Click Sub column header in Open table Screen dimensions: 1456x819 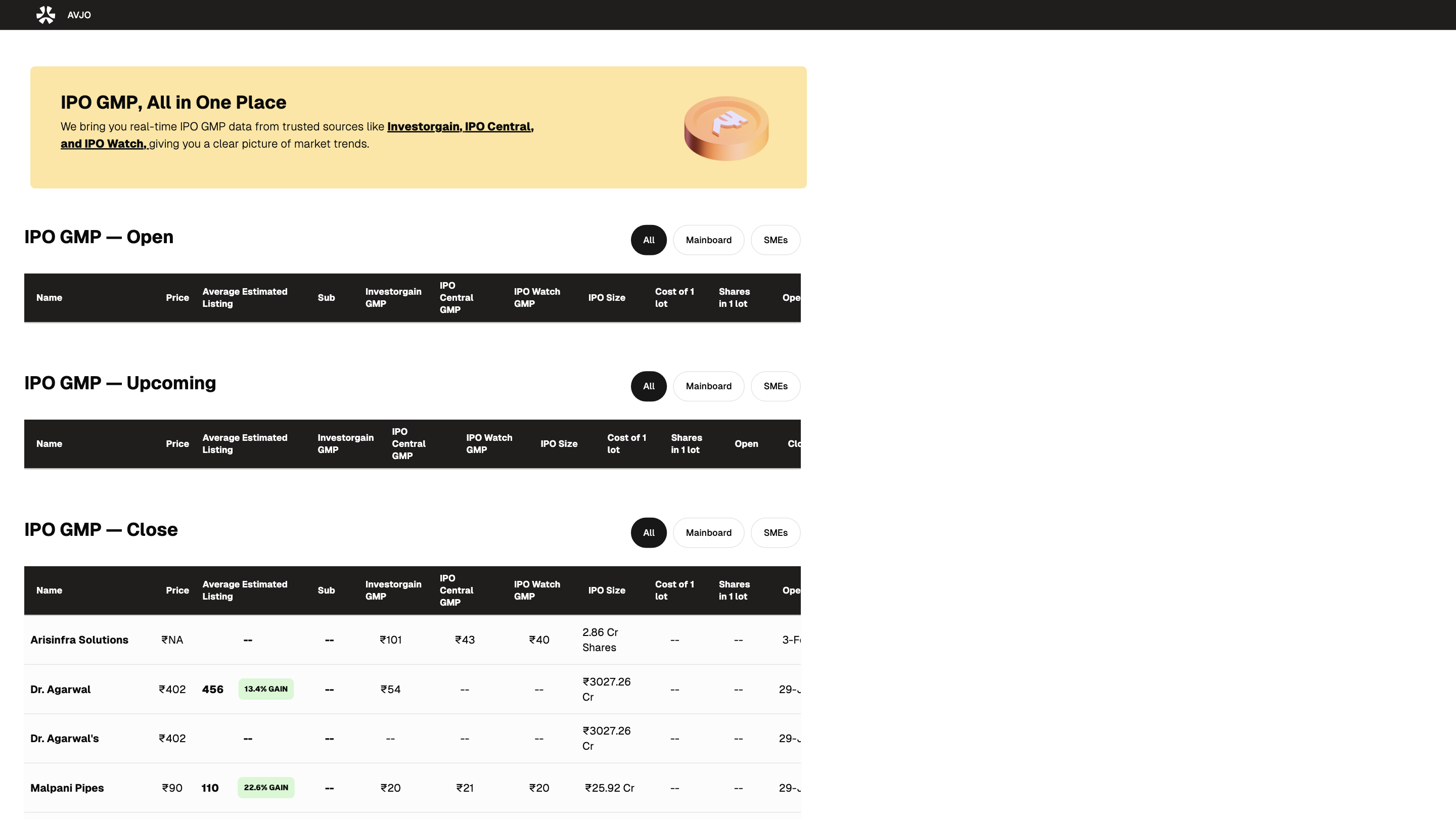[x=326, y=298]
